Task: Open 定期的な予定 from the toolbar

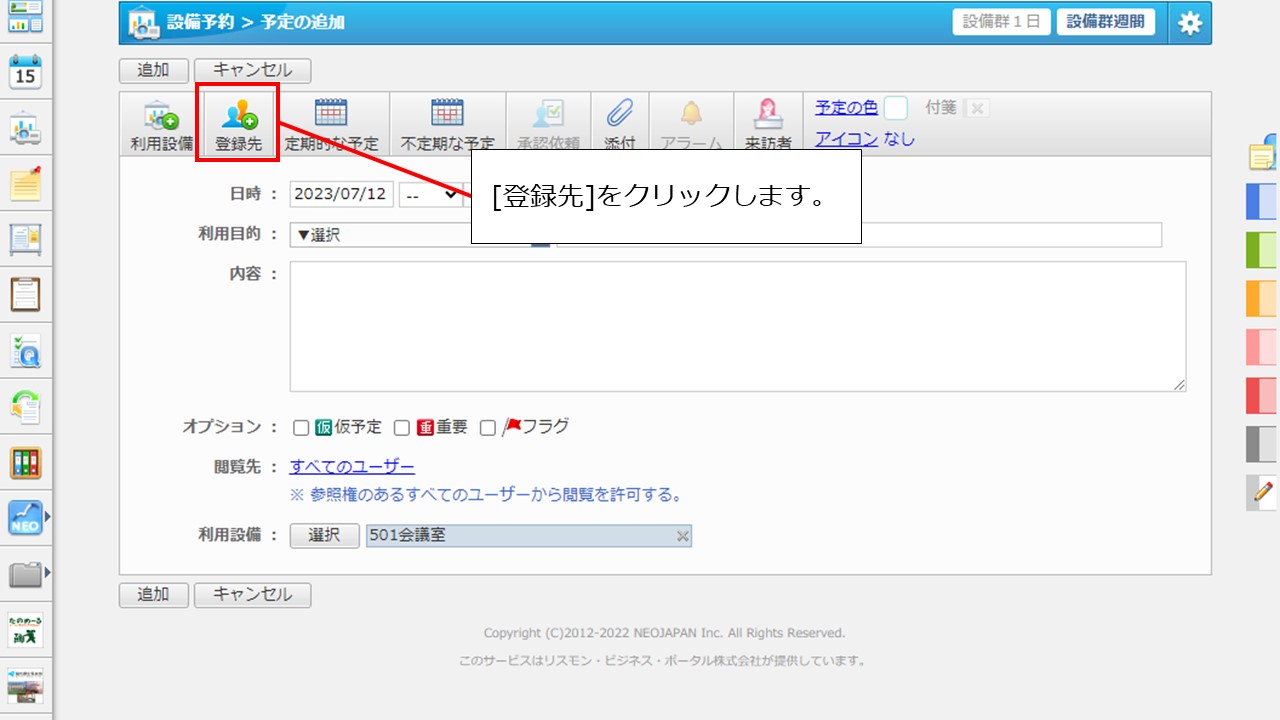Action: [x=333, y=120]
